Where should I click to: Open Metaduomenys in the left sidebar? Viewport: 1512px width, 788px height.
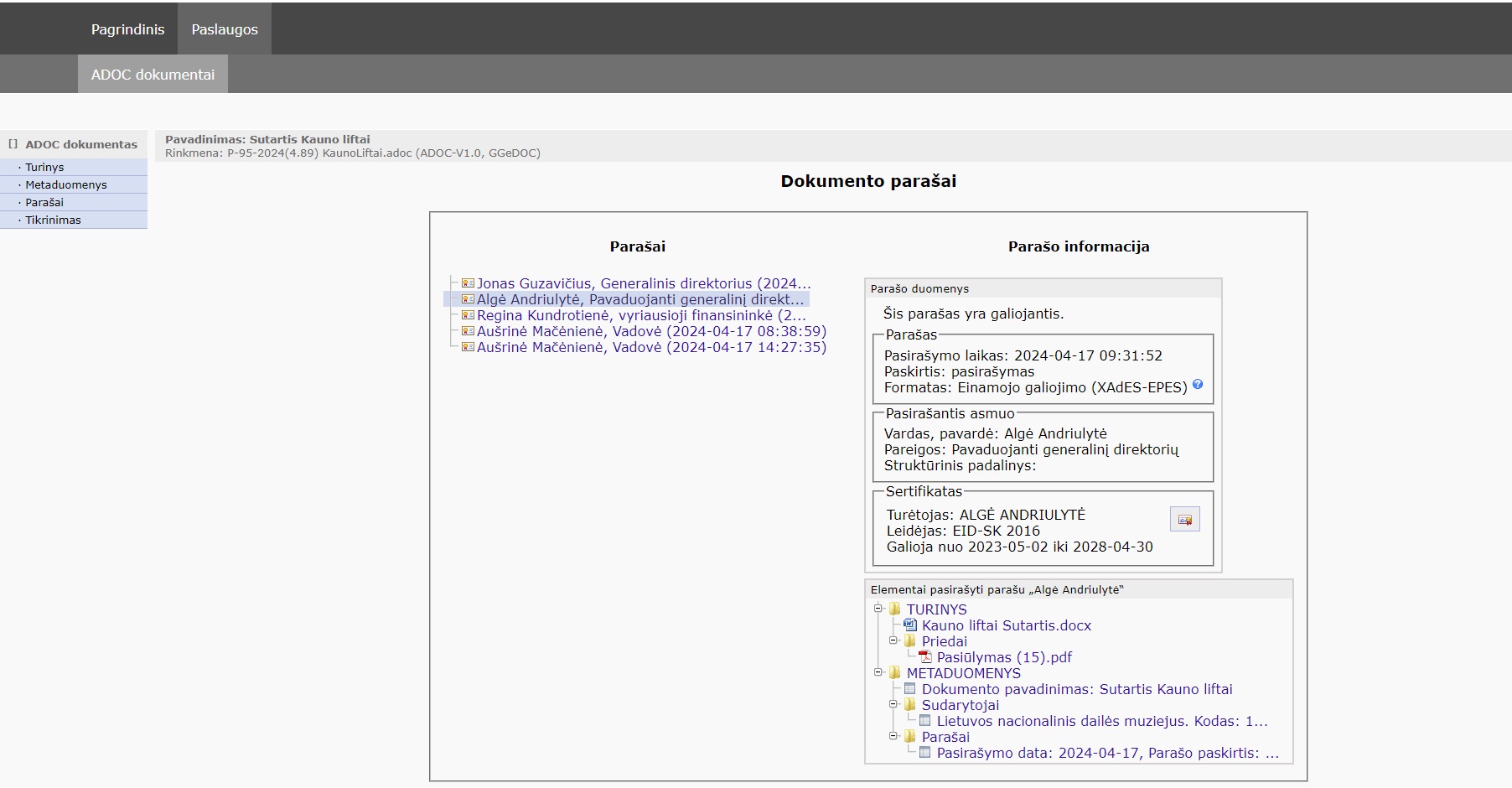pos(65,184)
